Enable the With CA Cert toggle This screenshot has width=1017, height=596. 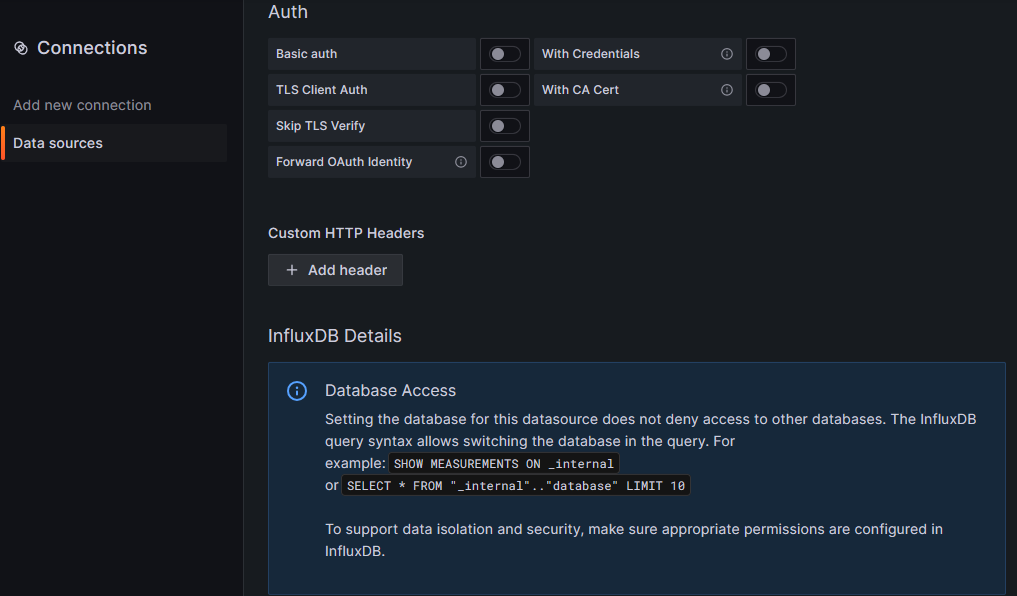coord(771,90)
